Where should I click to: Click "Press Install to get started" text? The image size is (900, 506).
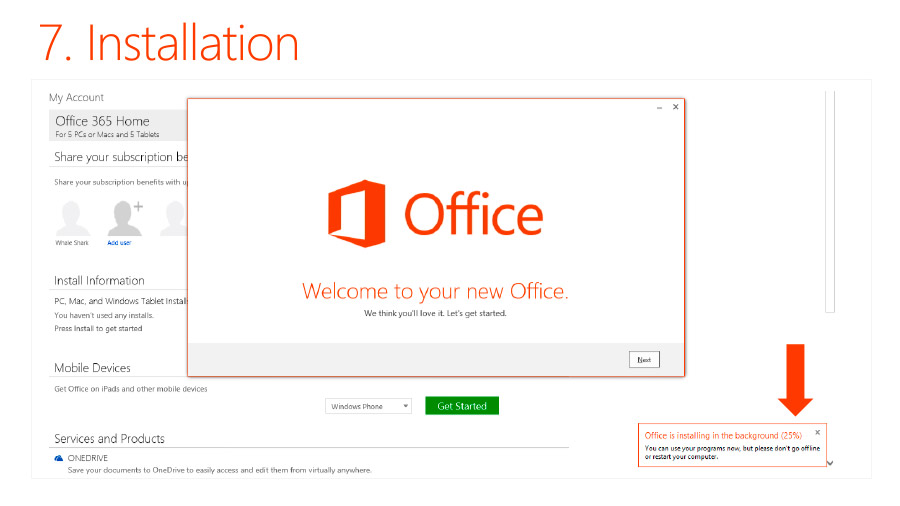[x=98, y=329]
